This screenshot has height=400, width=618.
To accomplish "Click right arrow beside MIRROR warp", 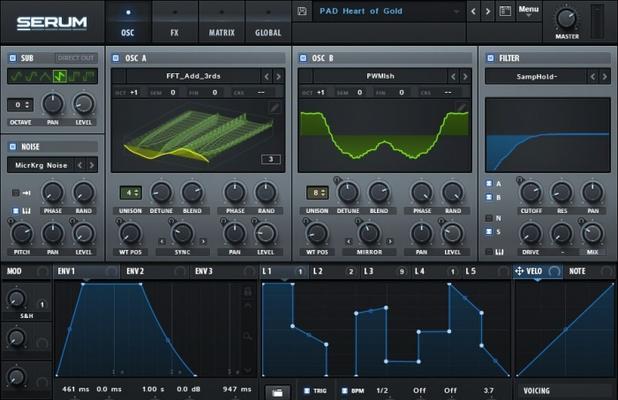I will click(x=389, y=241).
